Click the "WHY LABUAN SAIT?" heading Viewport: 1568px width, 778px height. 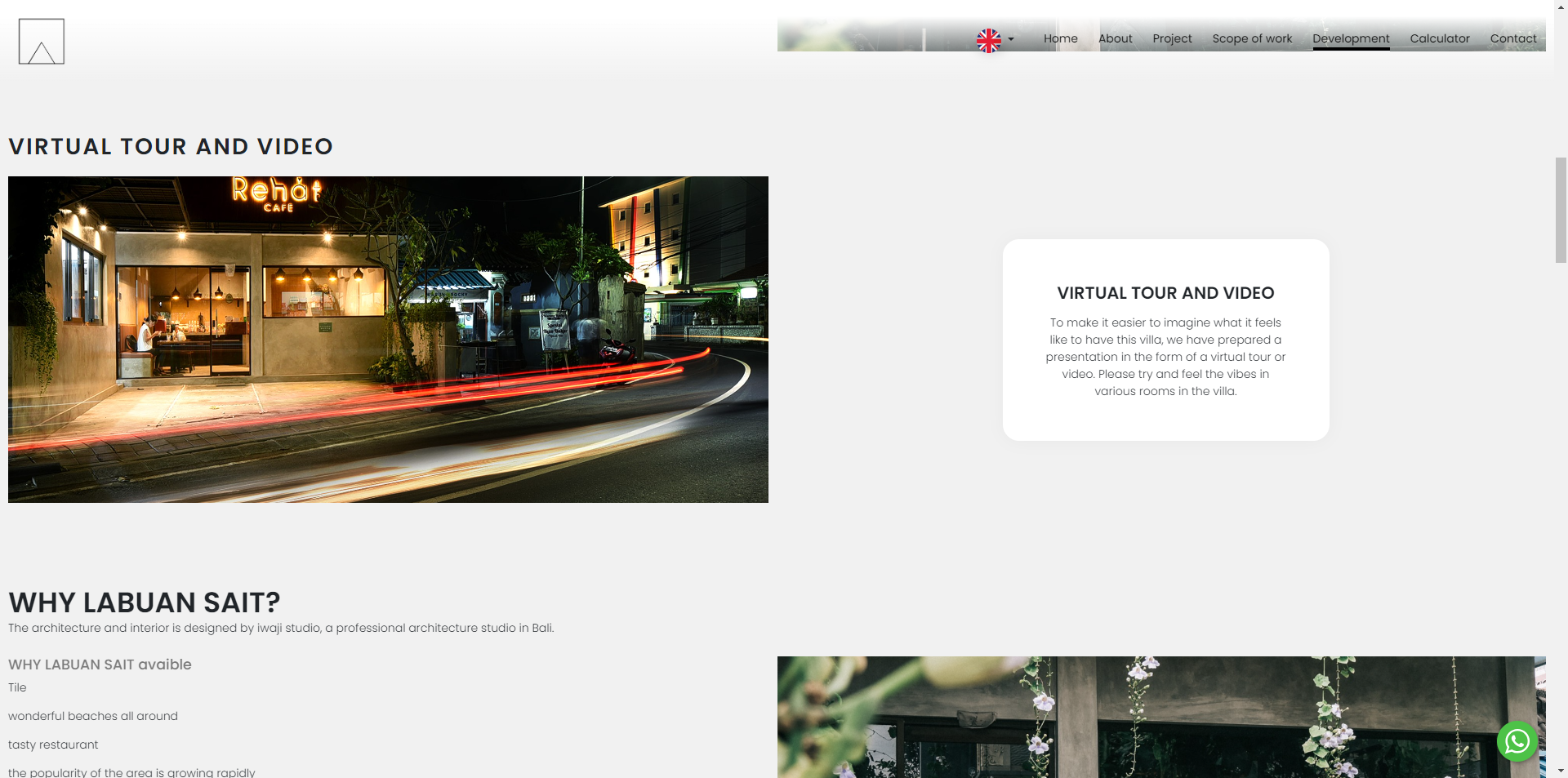(145, 602)
